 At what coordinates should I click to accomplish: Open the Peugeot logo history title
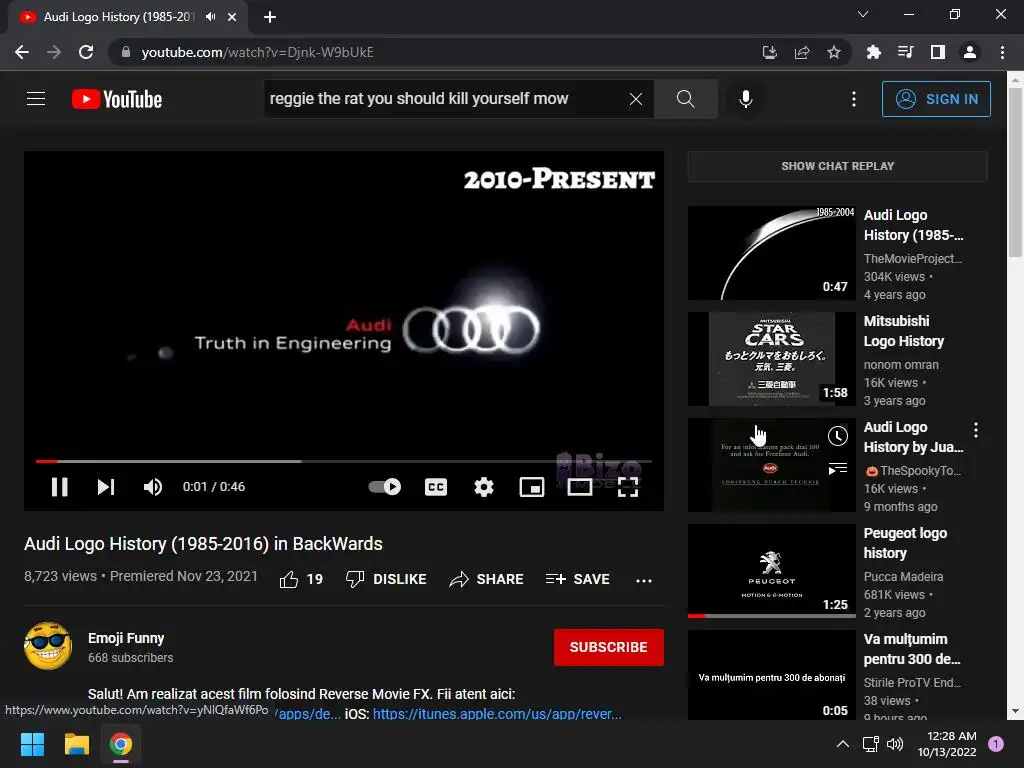[905, 543]
